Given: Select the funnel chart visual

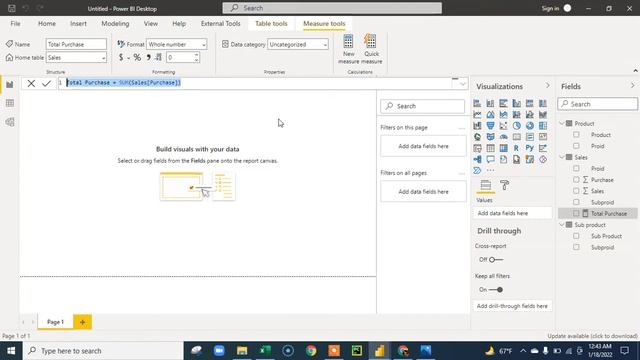Looking at the screenshot, I should (x=490, y=126).
